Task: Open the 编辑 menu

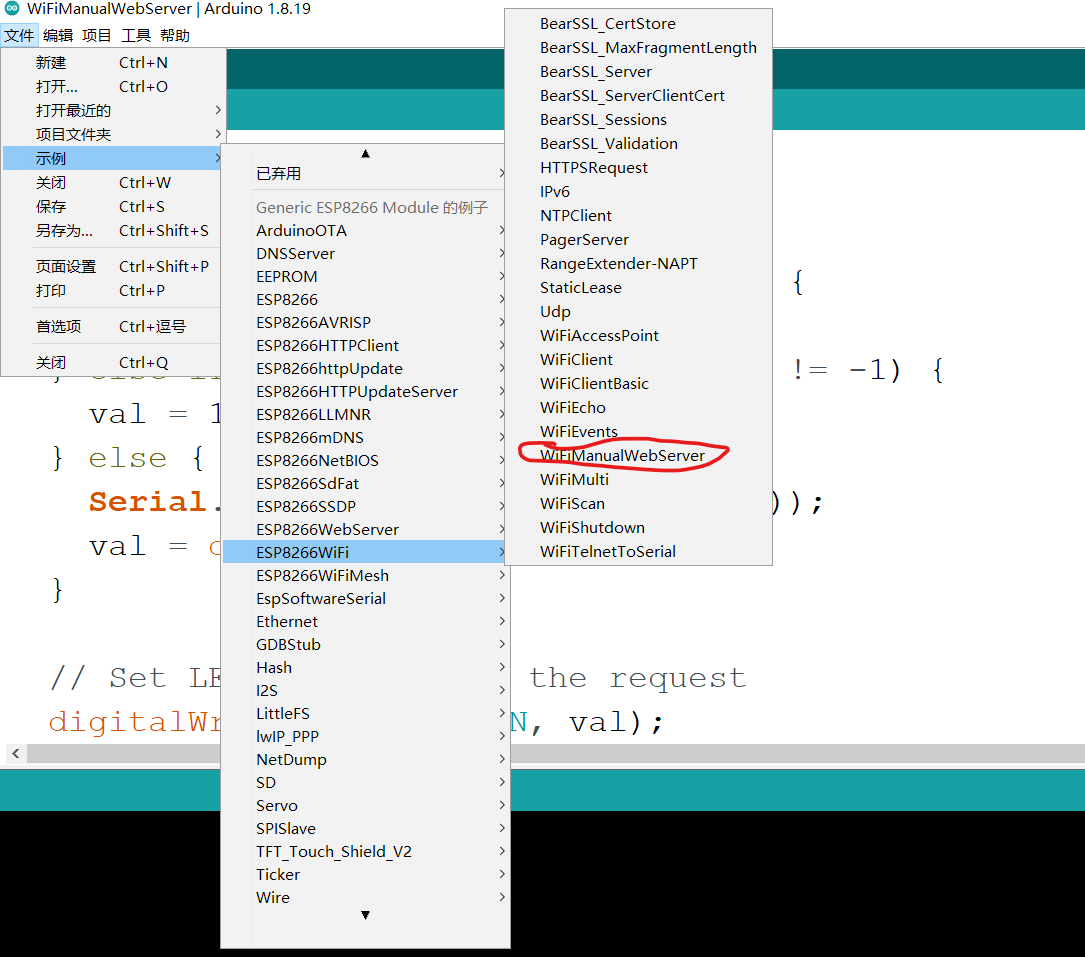Action: pos(57,35)
